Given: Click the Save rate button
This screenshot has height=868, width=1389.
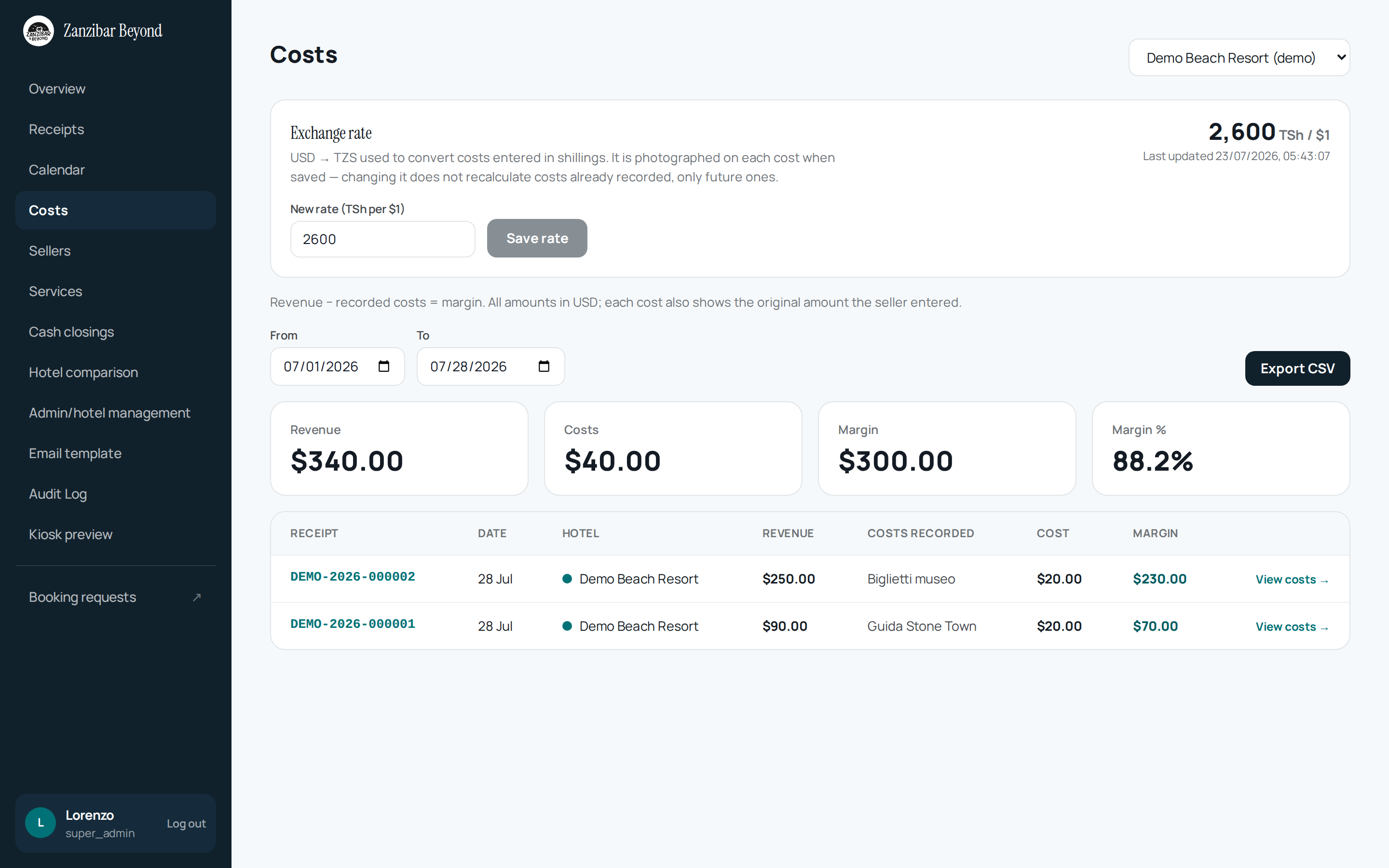Looking at the screenshot, I should click(x=537, y=238).
